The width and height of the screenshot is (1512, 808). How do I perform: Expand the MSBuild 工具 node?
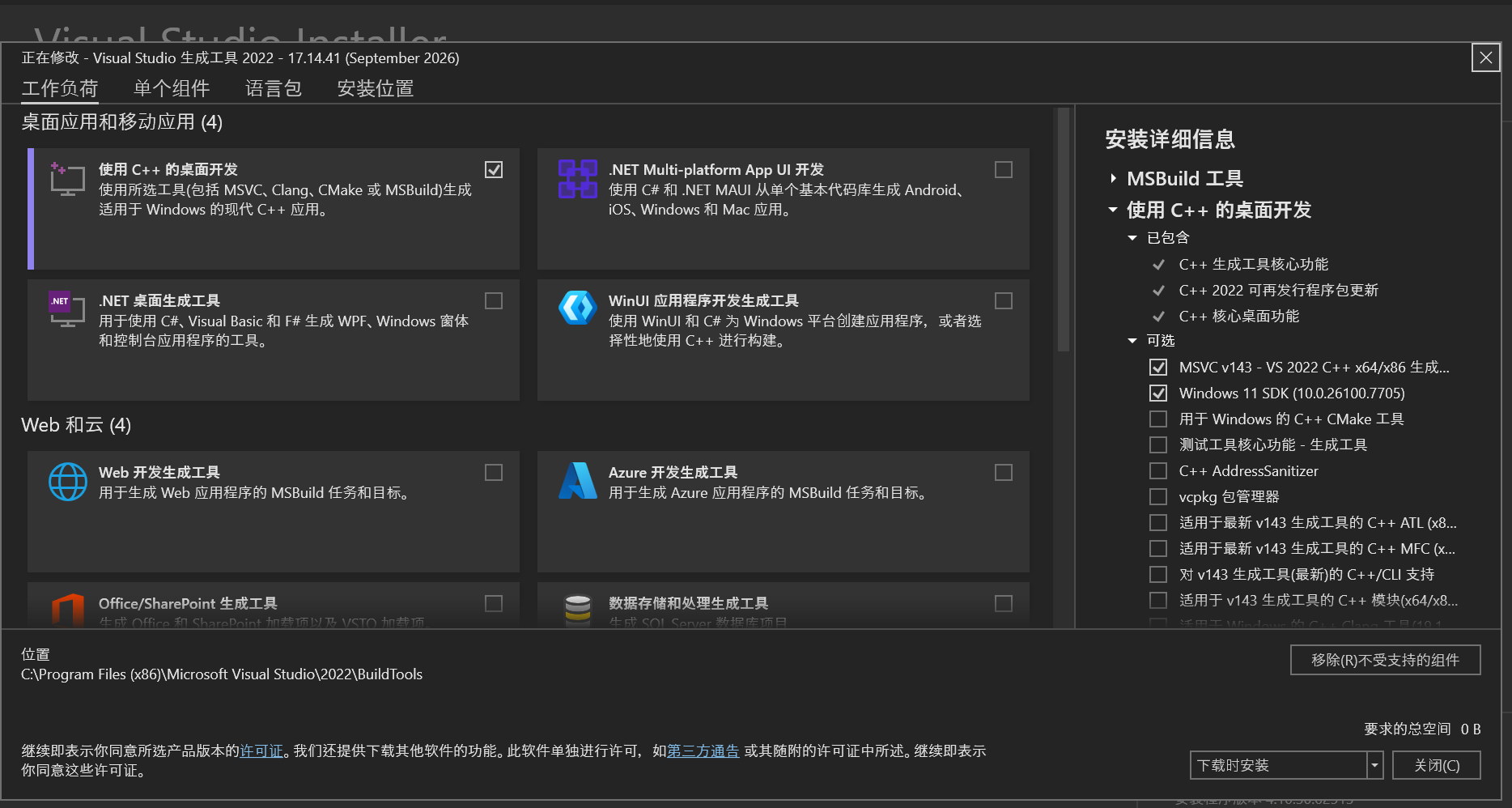click(1114, 179)
